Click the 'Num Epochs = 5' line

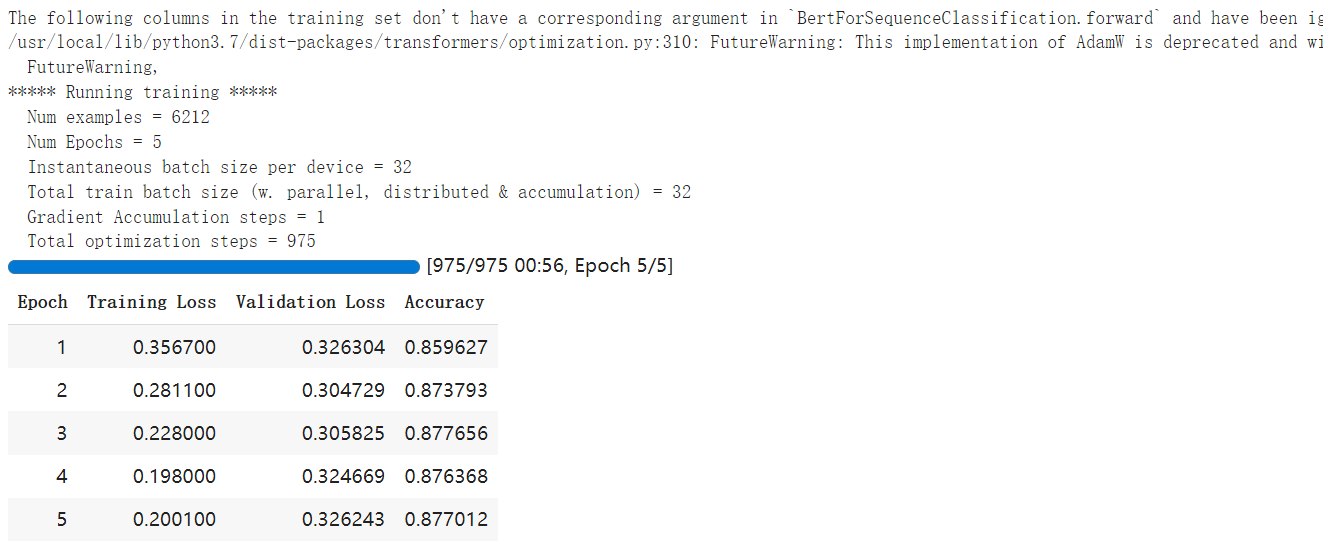pos(94,142)
